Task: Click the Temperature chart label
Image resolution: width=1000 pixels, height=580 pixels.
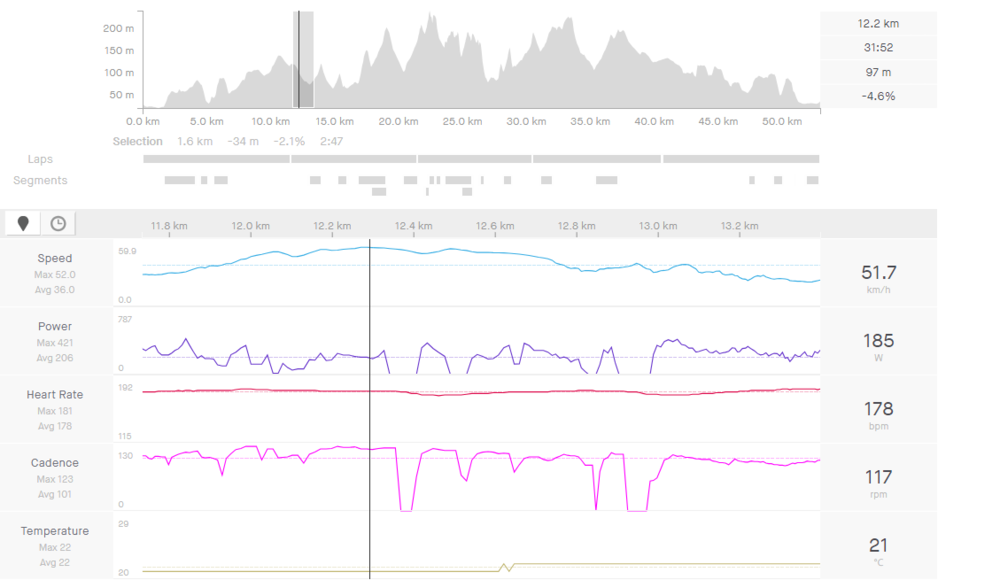Action: pyautogui.click(x=55, y=531)
